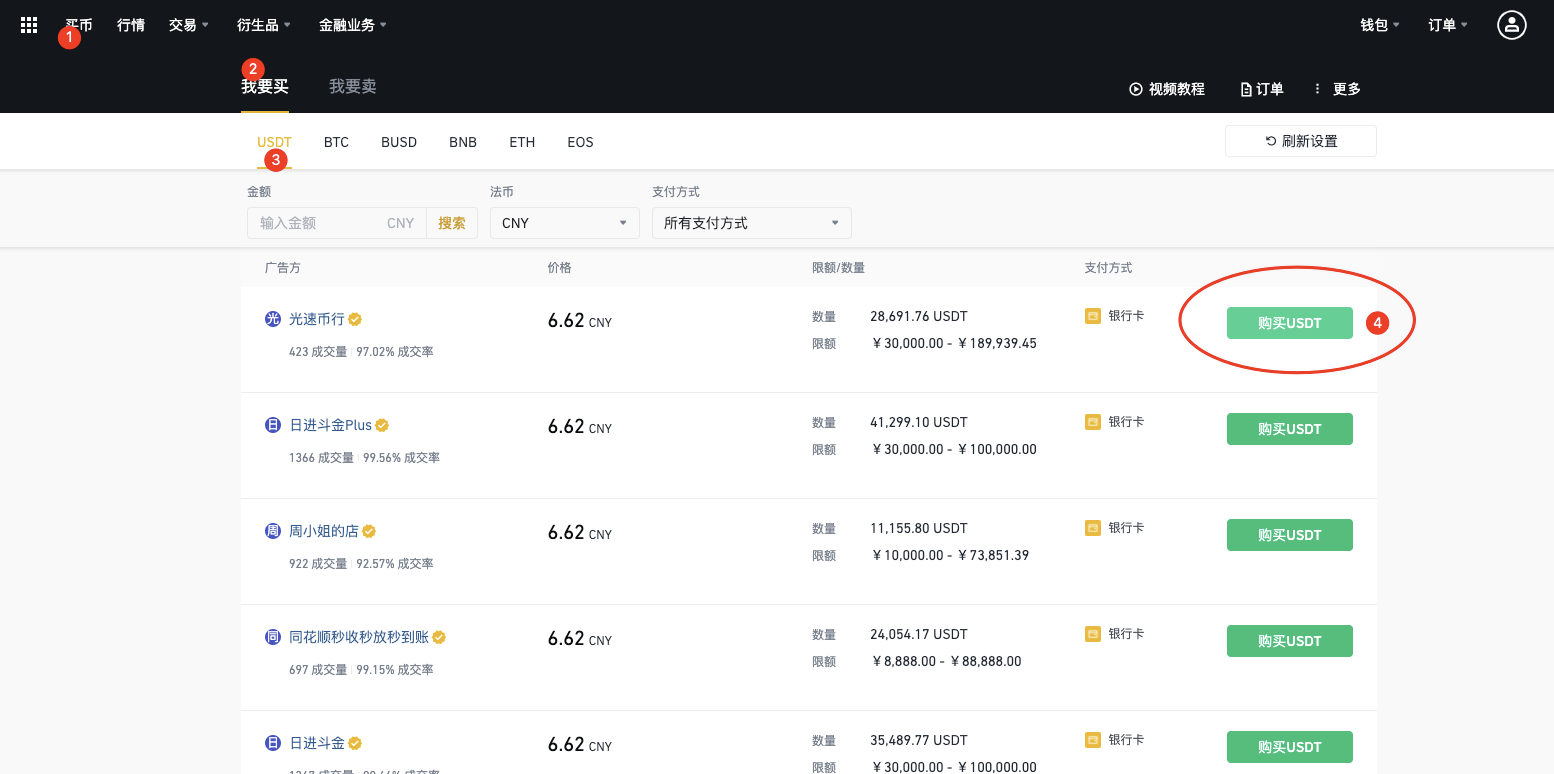Click the 28,691.76 USDT quantity
1554x774 pixels.
pyautogui.click(x=919, y=316)
